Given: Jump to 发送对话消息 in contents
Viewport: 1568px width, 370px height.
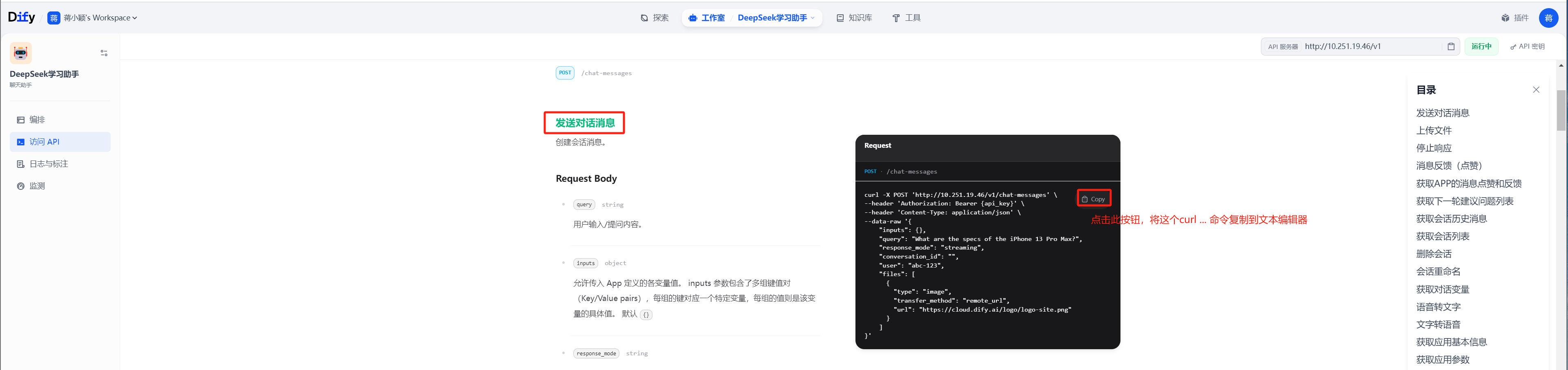Looking at the screenshot, I should pyautogui.click(x=1443, y=113).
